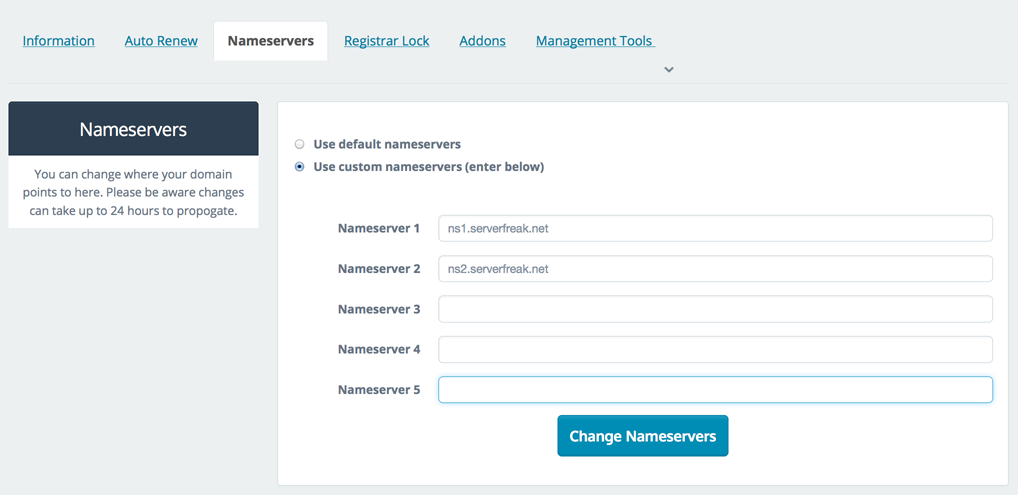The height and width of the screenshot is (495, 1018).
Task: Switch to the Auto Renew tab
Action: tap(161, 41)
